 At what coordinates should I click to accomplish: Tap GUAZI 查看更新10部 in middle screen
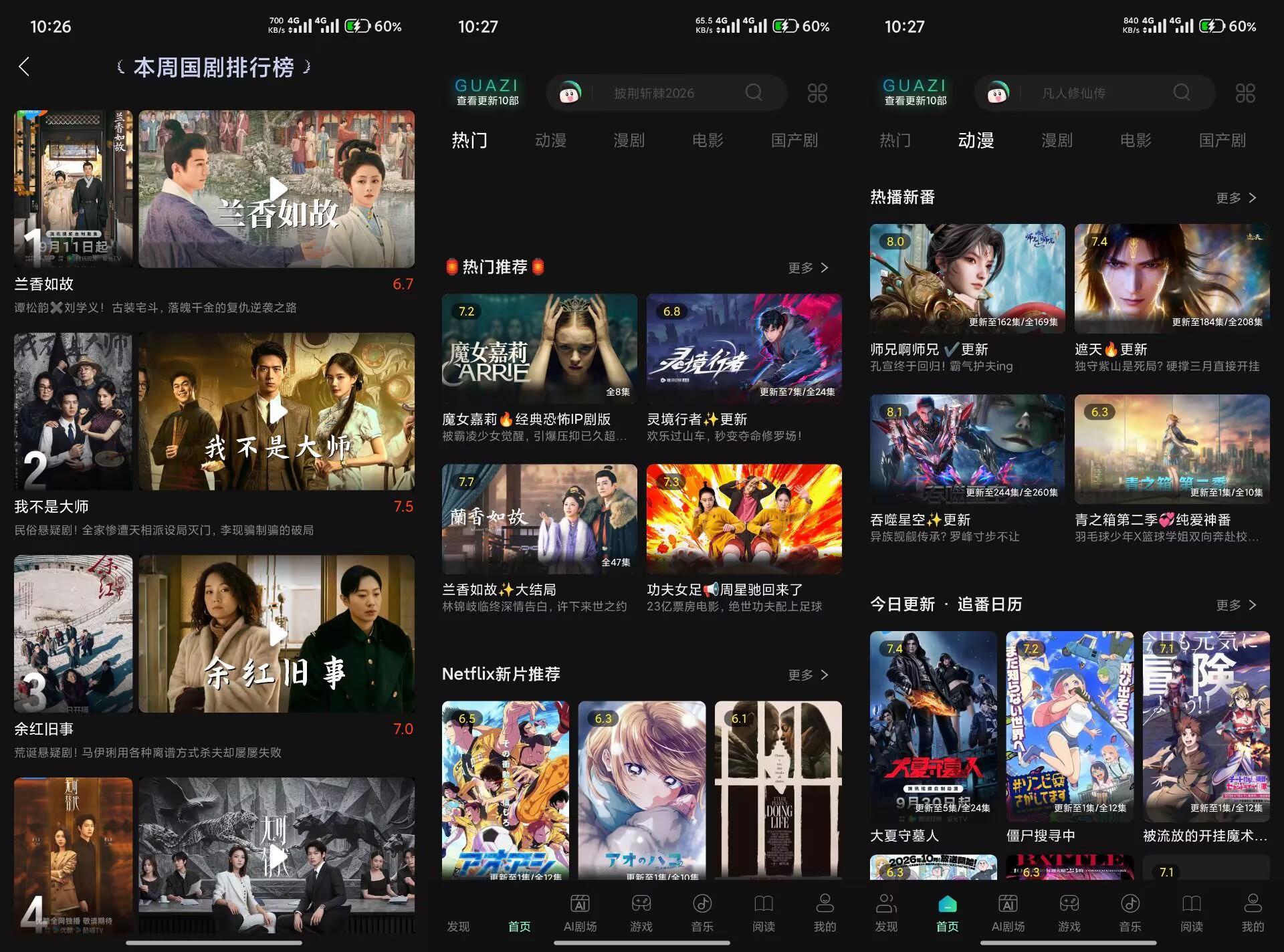[x=487, y=92]
